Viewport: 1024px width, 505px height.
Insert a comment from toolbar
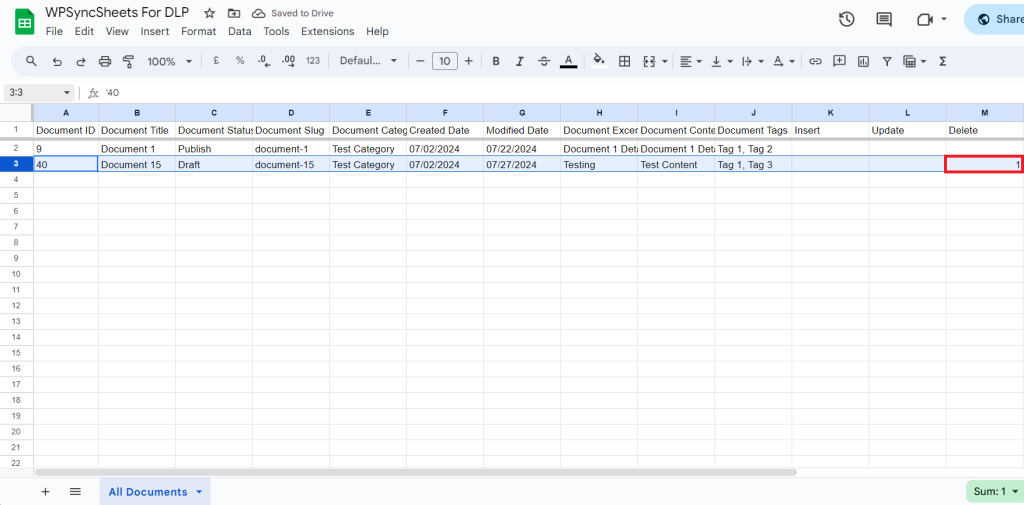point(840,61)
